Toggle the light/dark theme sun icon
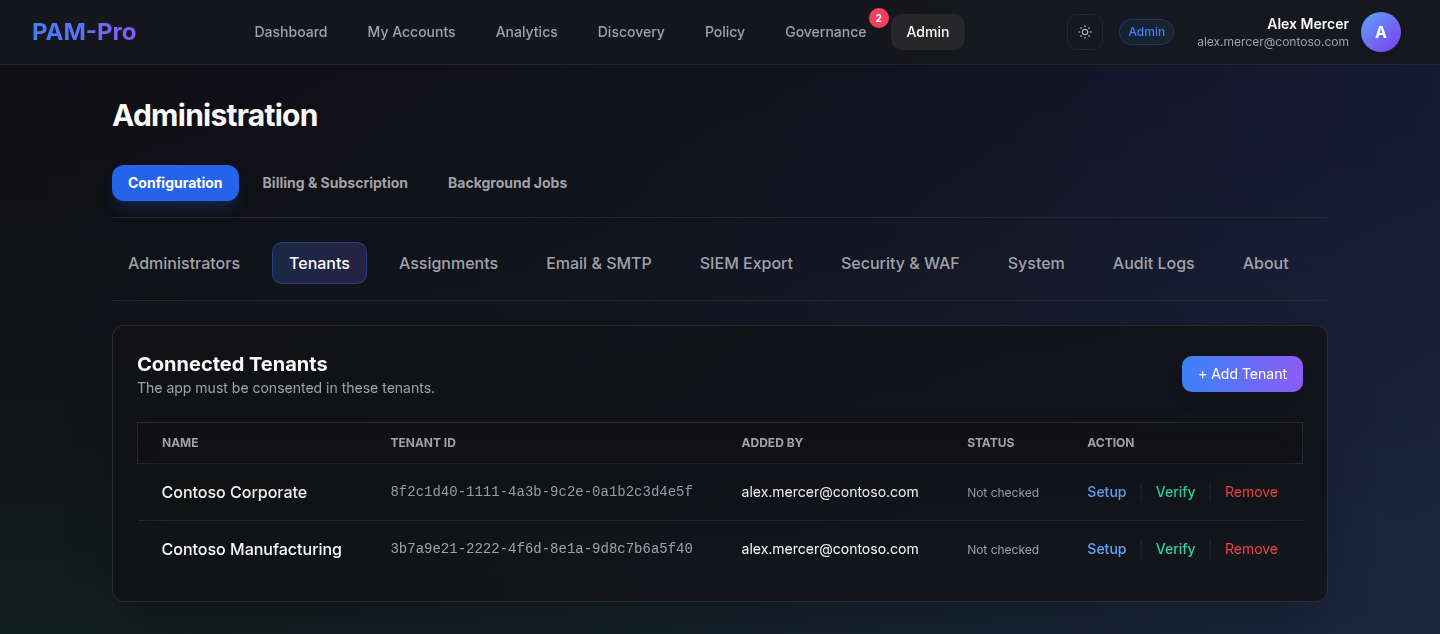This screenshot has height=634, width=1440. [1085, 32]
